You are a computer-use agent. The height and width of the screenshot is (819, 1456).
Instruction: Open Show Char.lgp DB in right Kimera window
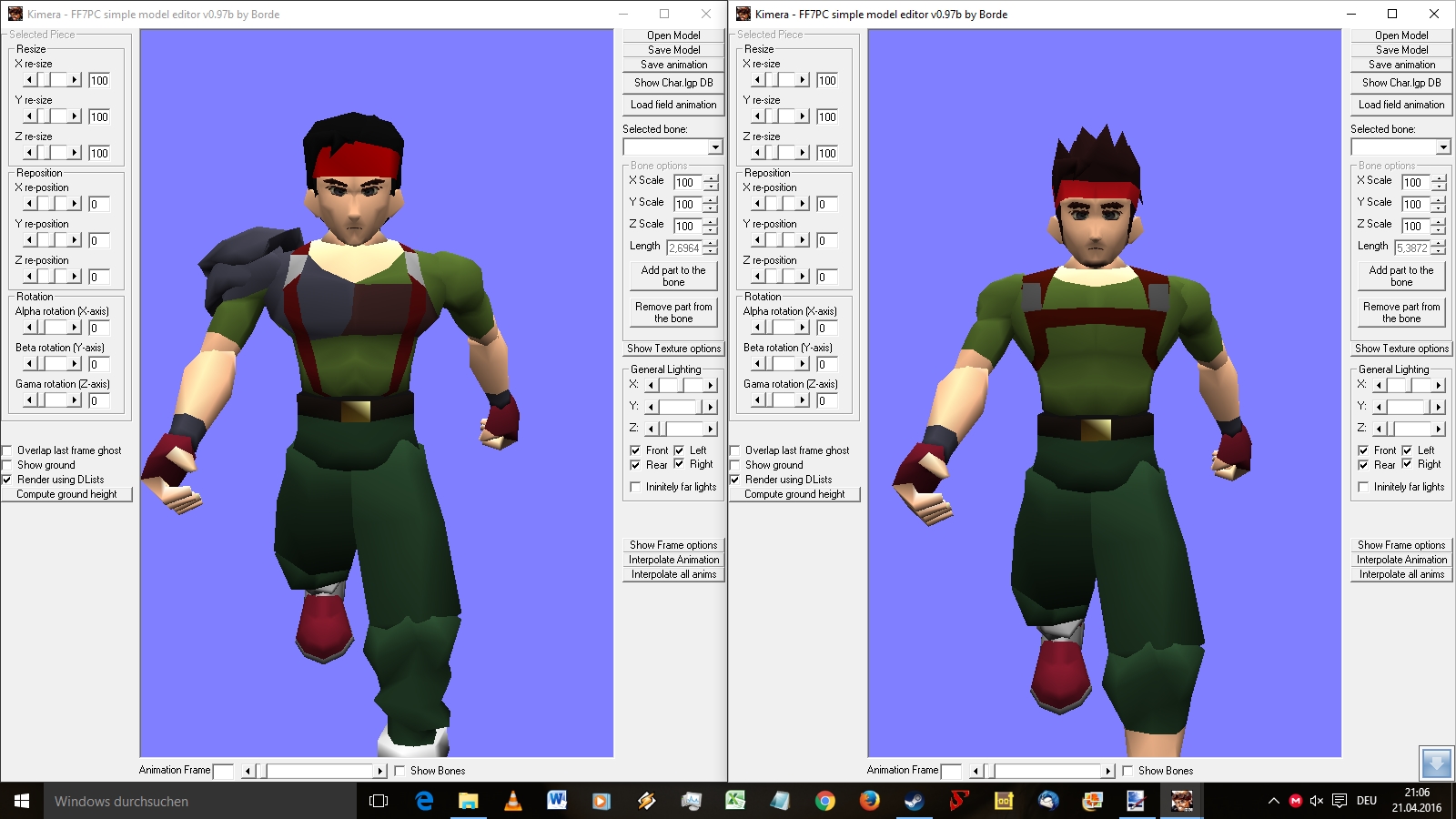click(x=1401, y=83)
